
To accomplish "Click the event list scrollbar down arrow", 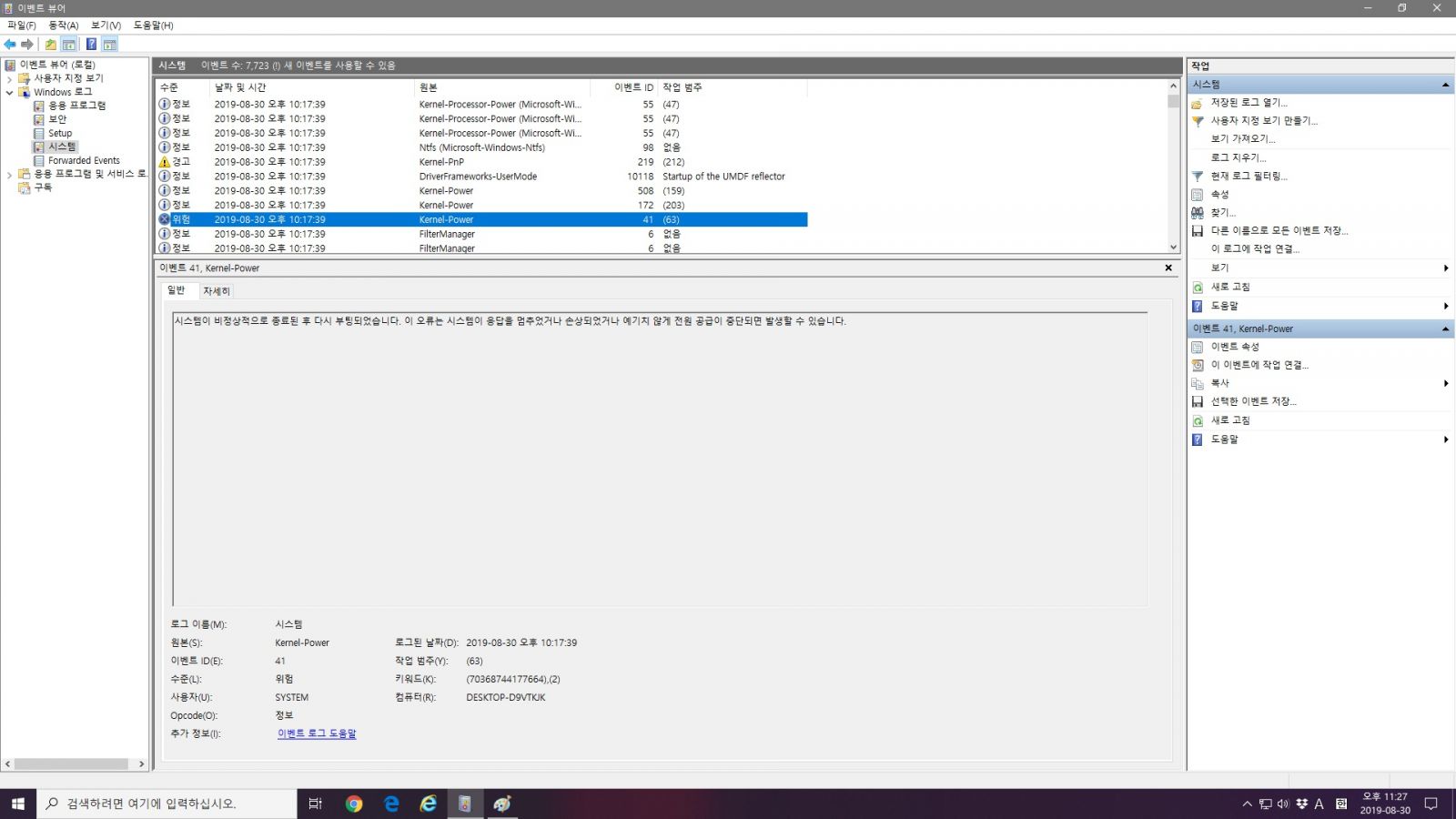I will [x=1173, y=248].
